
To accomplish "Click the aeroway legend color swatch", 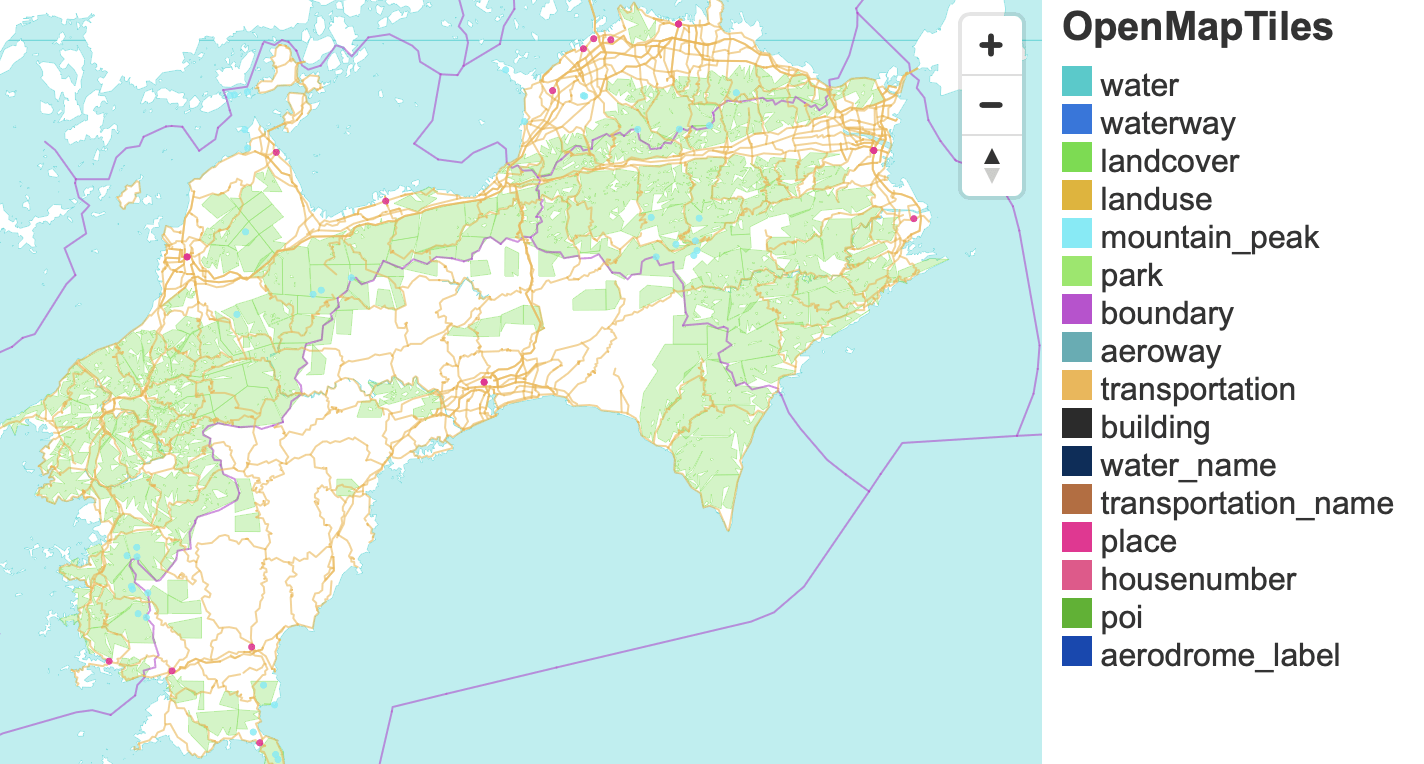I will tap(1077, 348).
